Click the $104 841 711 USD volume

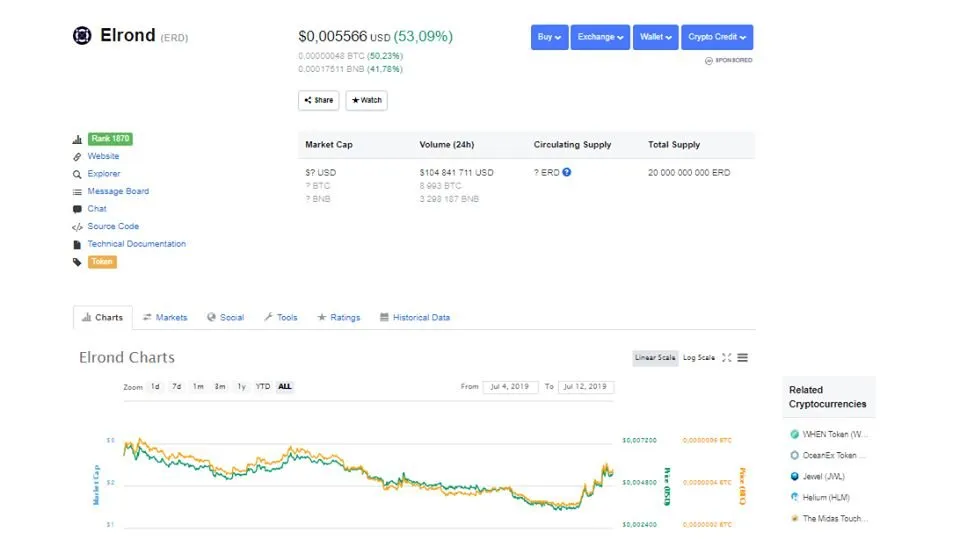(x=457, y=173)
